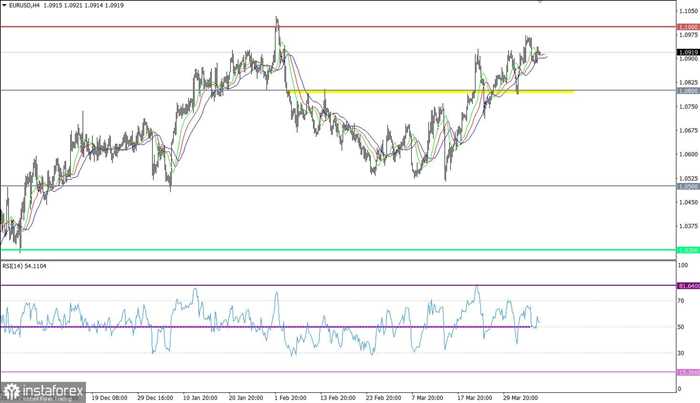Click the 1.0375 price axis label
Screen dimensions: 700x403
688,226
